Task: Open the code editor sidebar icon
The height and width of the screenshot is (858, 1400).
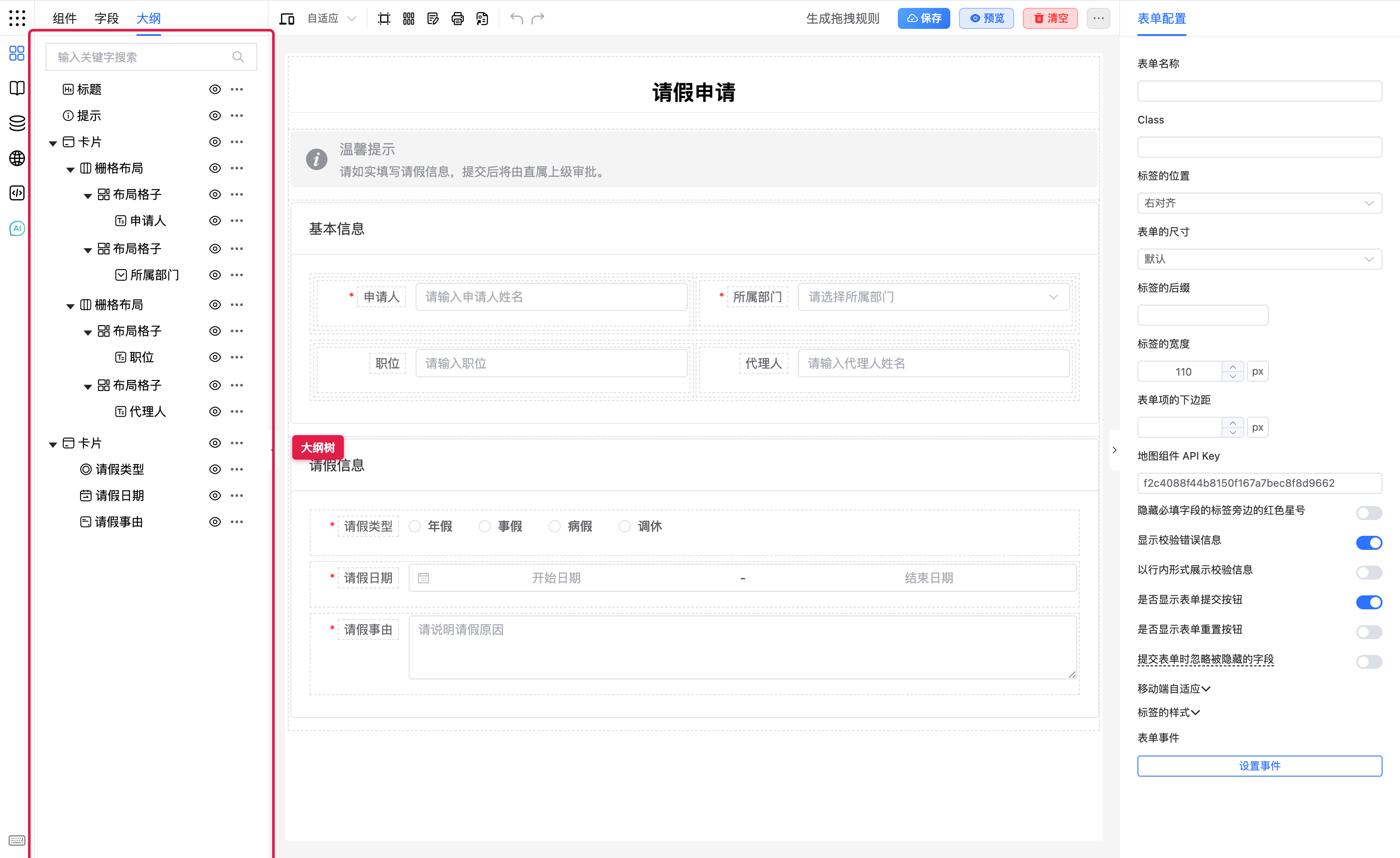Action: tap(17, 193)
